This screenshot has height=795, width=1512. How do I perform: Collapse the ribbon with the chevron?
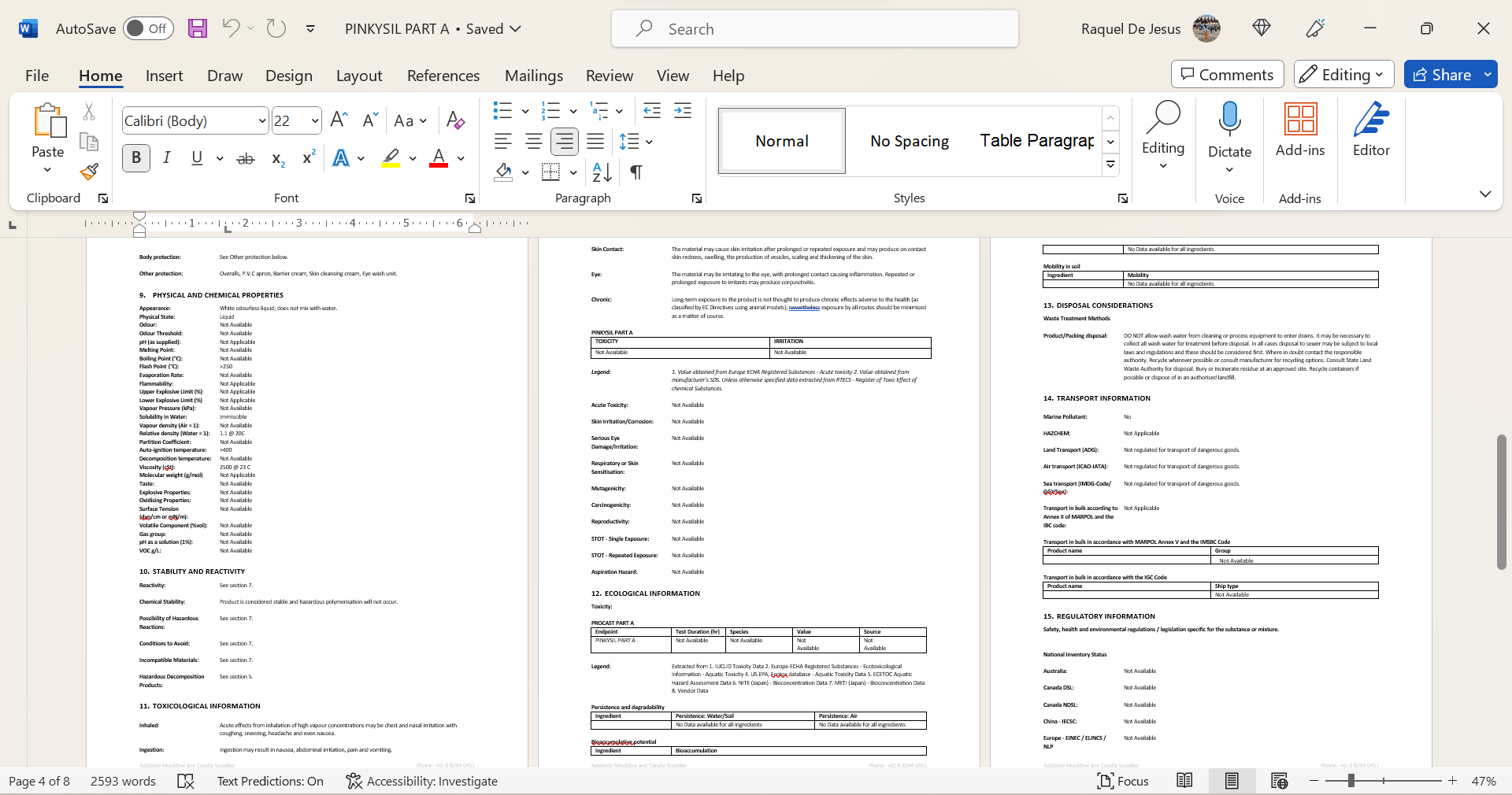[x=1485, y=194]
